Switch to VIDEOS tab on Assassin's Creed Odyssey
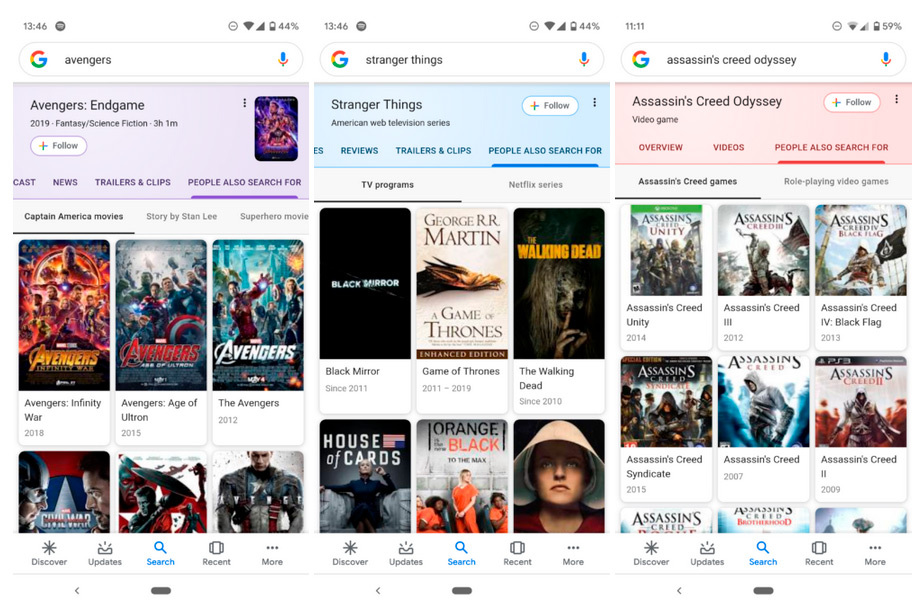 729,147
